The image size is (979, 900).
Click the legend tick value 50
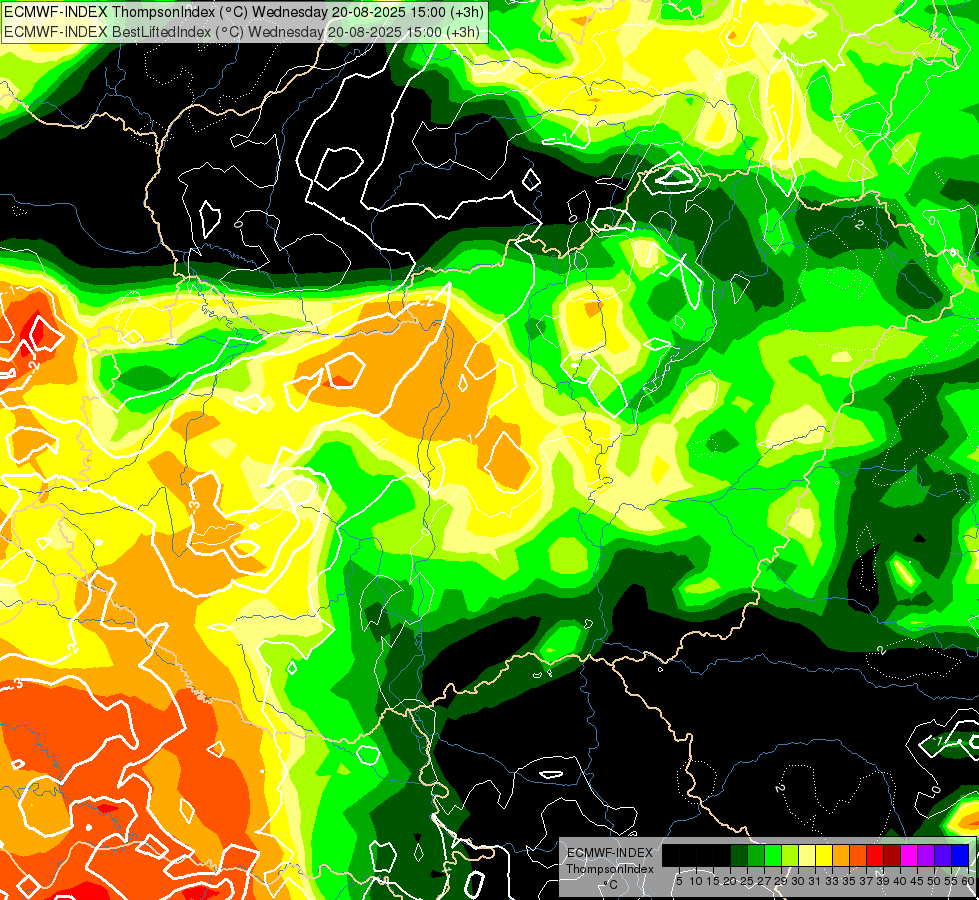933,881
